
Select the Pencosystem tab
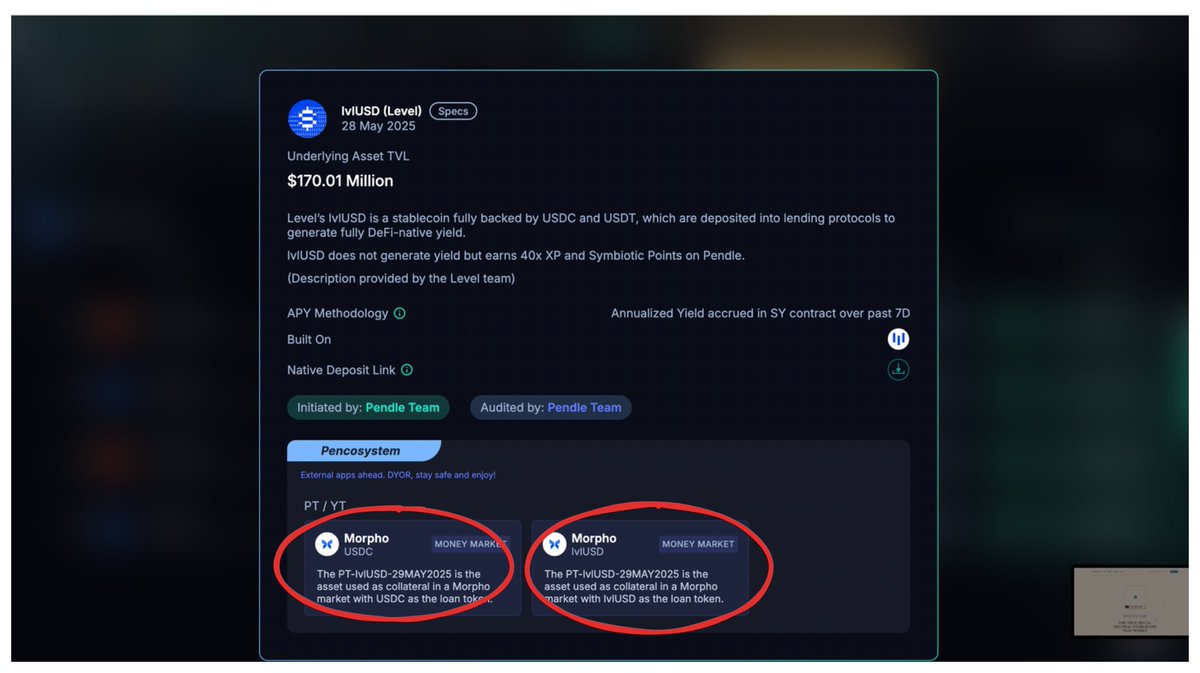[361, 451]
